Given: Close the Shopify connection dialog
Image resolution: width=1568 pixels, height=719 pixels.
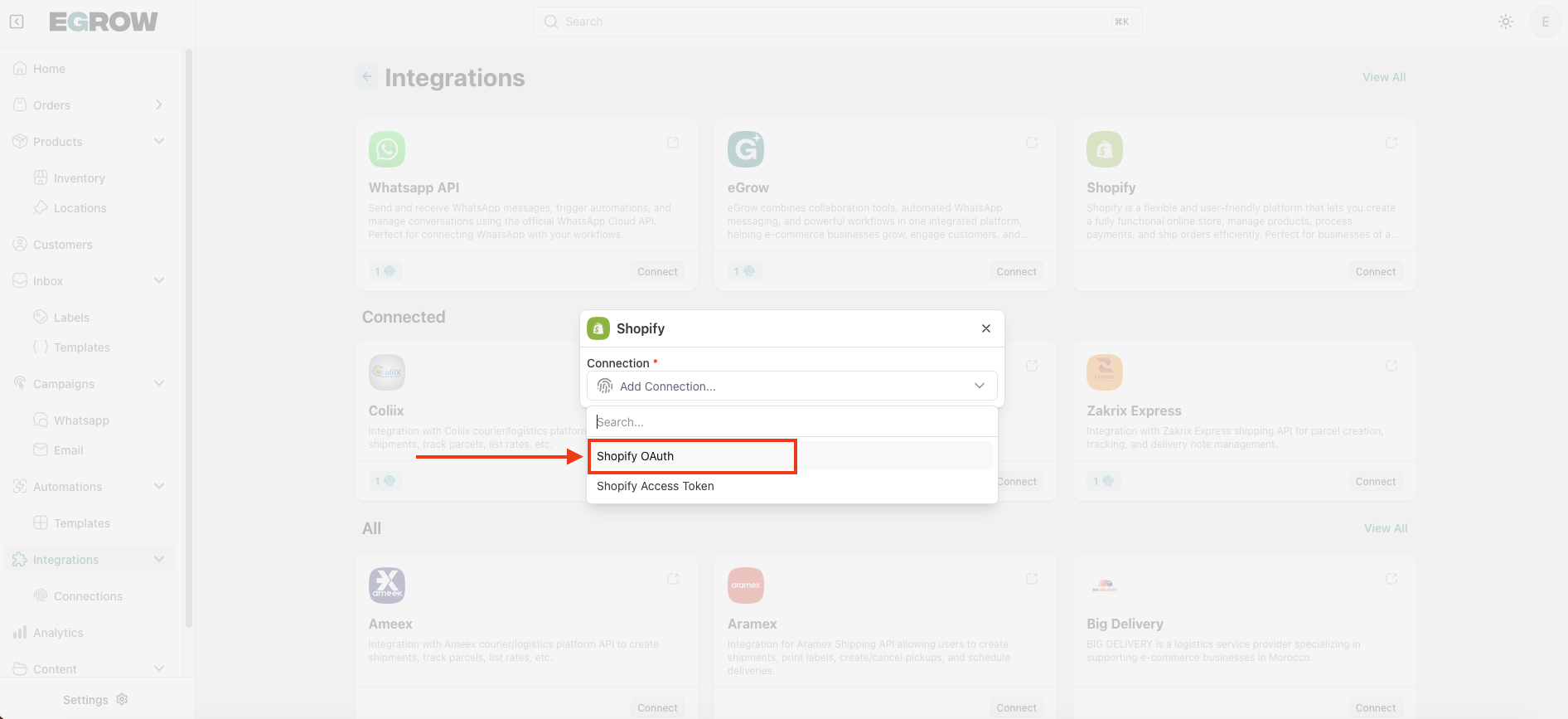Looking at the screenshot, I should (986, 328).
